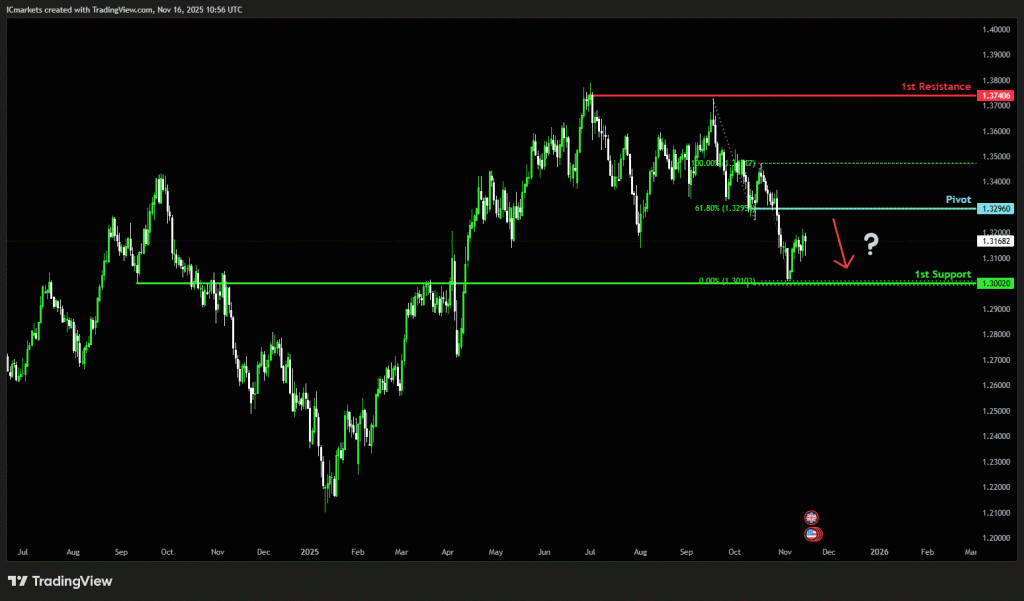Viewport: 1024px width, 601px height.
Task: Click the 1.40000 price axis label
Action: (996, 29)
